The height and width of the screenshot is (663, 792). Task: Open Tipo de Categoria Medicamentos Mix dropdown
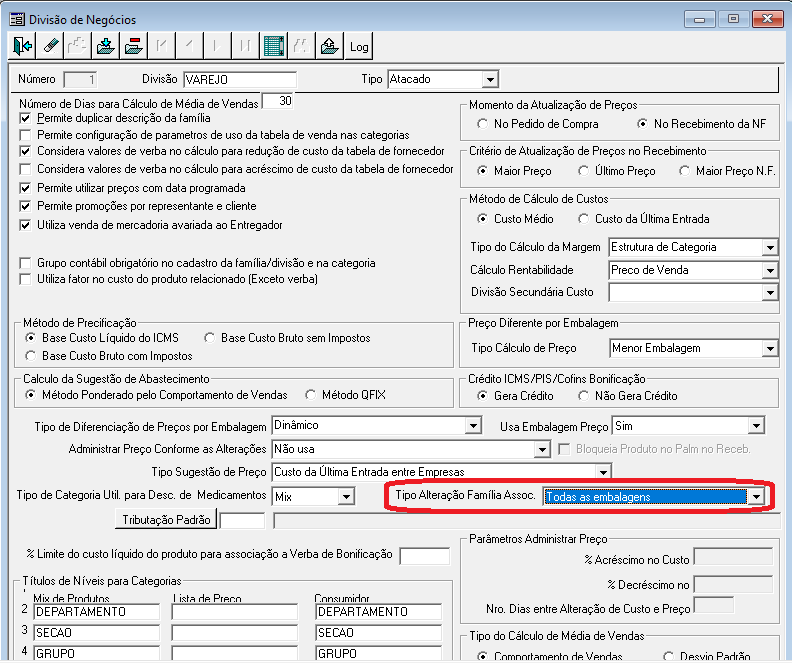pos(346,497)
